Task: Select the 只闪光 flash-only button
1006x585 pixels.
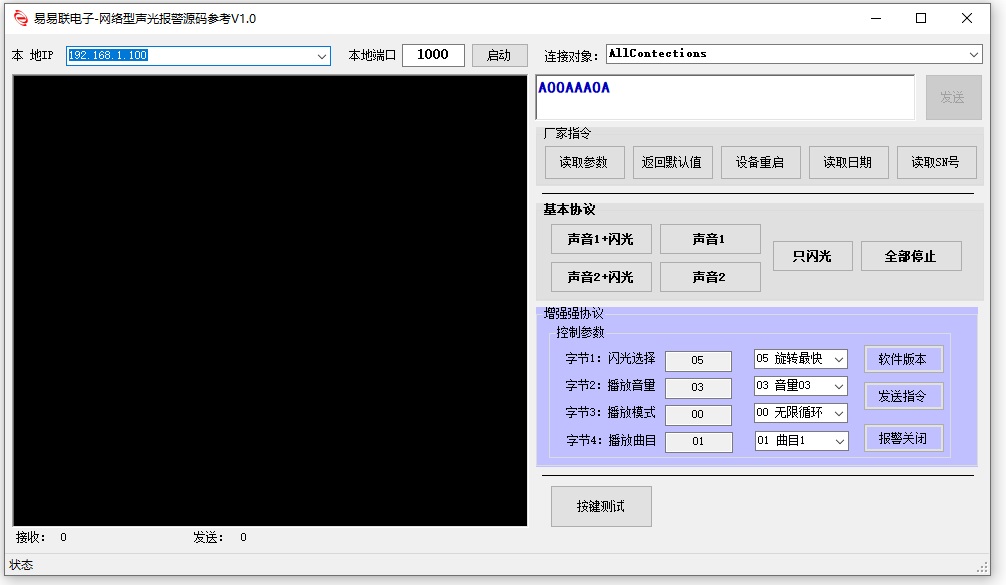Action: [812, 256]
